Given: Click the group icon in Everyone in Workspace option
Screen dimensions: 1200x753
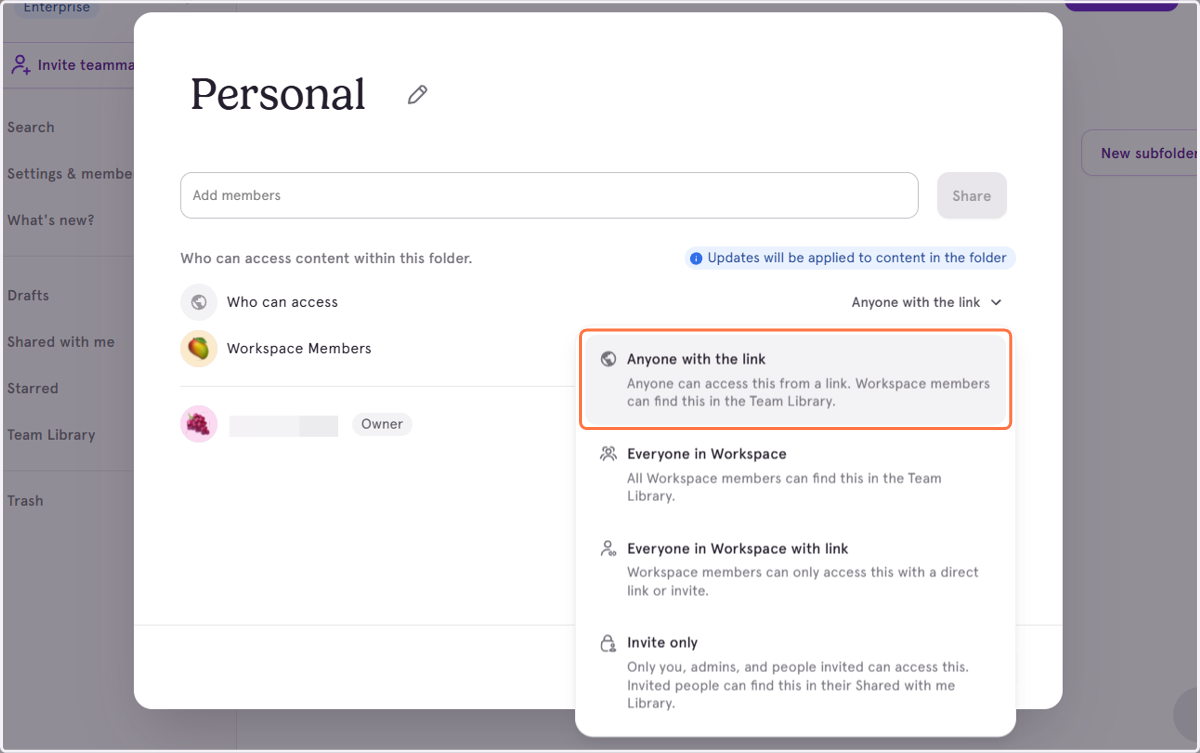Looking at the screenshot, I should pyautogui.click(x=608, y=454).
